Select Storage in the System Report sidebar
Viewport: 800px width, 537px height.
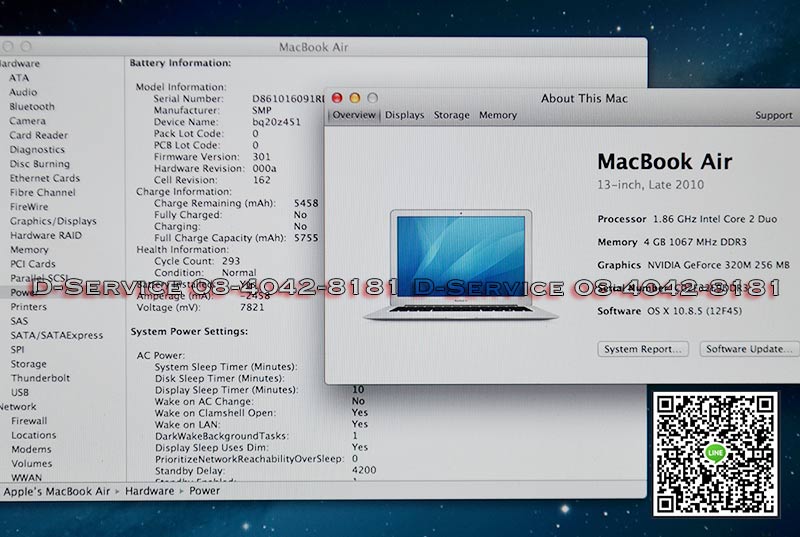click(29, 364)
